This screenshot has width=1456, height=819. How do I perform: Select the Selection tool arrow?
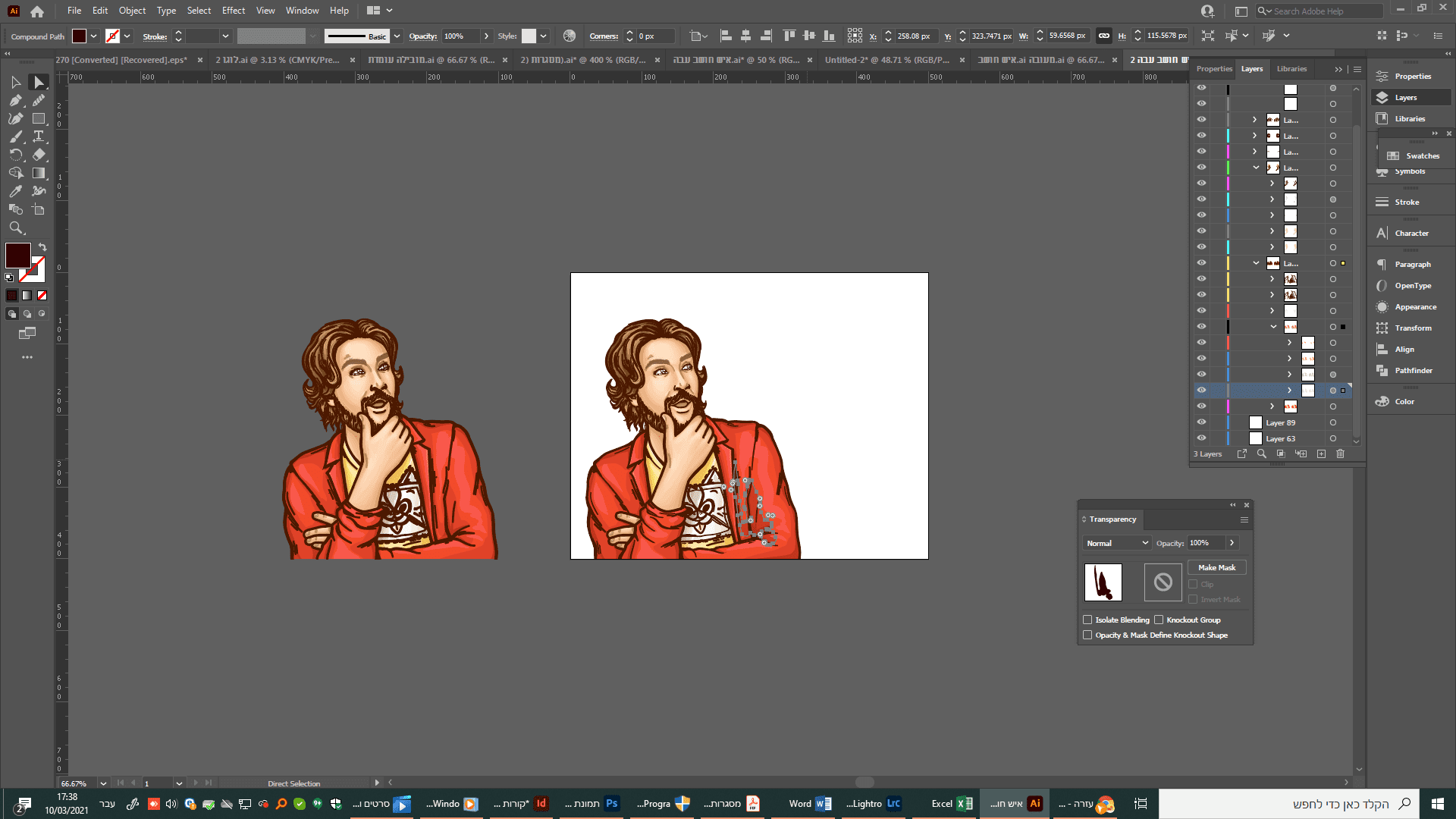(x=15, y=82)
